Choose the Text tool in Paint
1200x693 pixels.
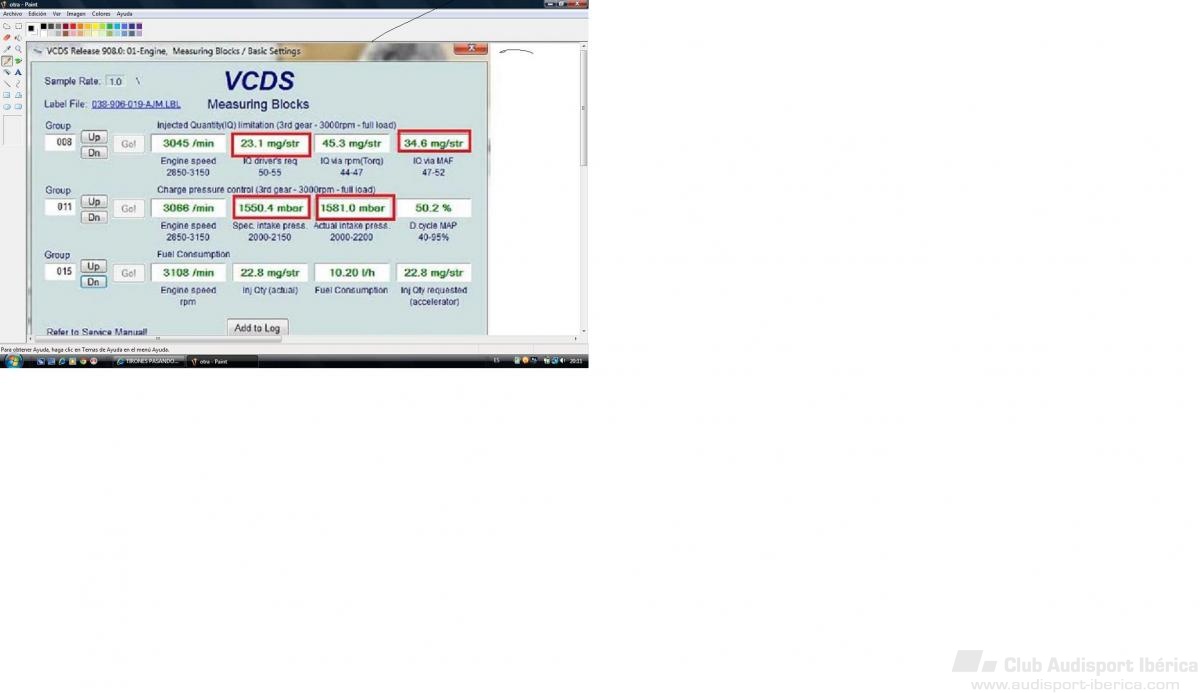click(x=18, y=72)
